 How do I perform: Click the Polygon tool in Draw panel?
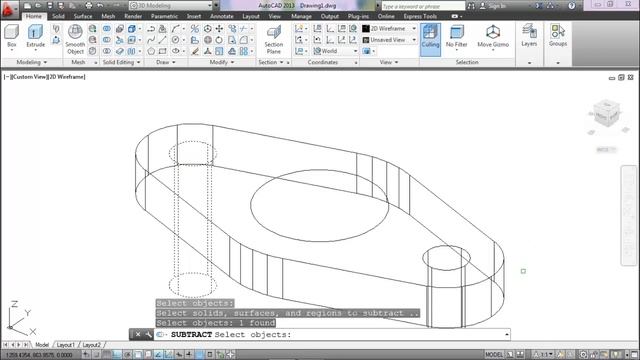tap(151, 51)
